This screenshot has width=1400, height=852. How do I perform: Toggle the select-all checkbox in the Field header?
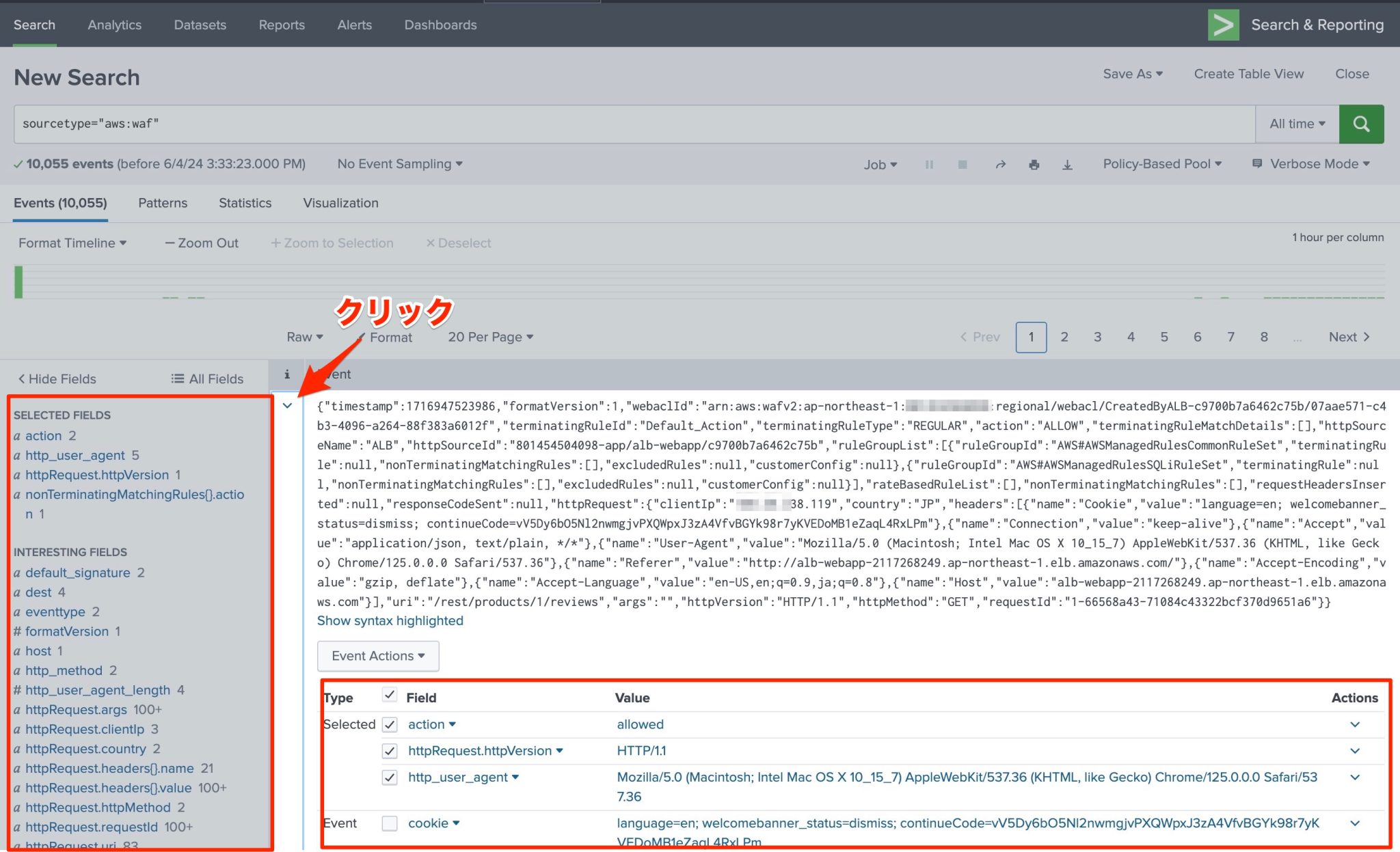[x=389, y=694]
